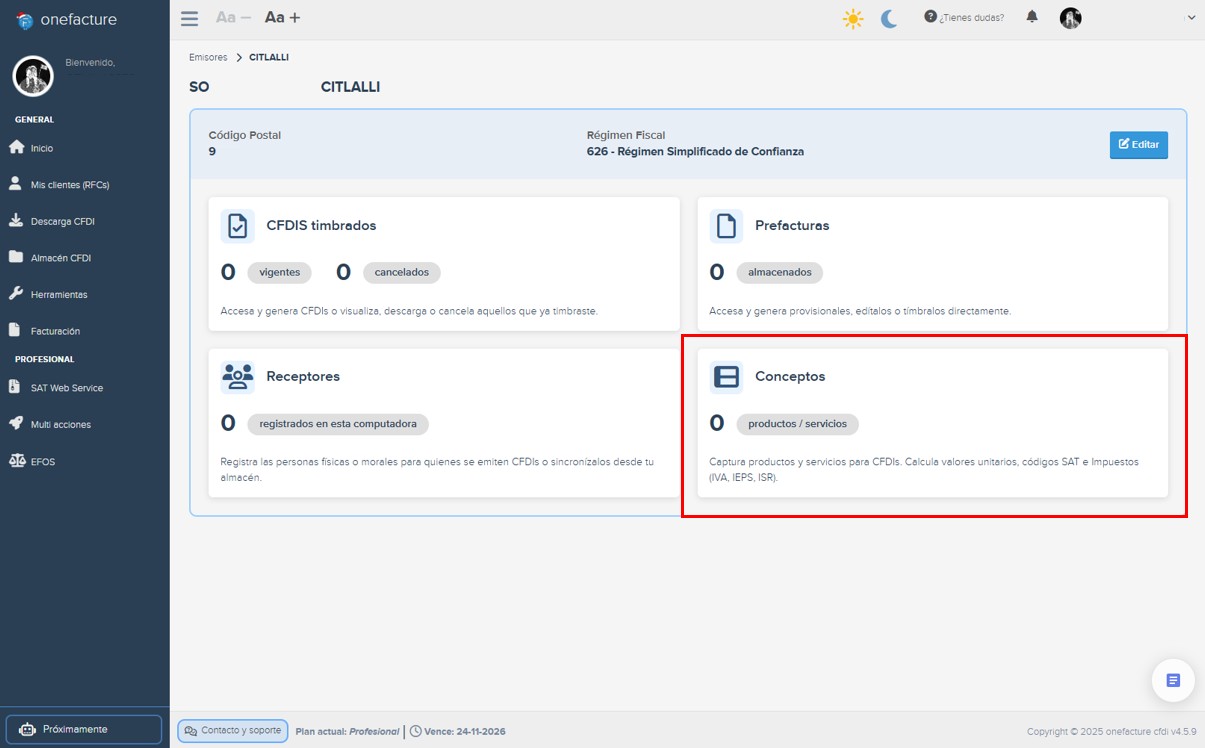Click the Editar button
Screen dimensions: 1205x748
(1138, 144)
